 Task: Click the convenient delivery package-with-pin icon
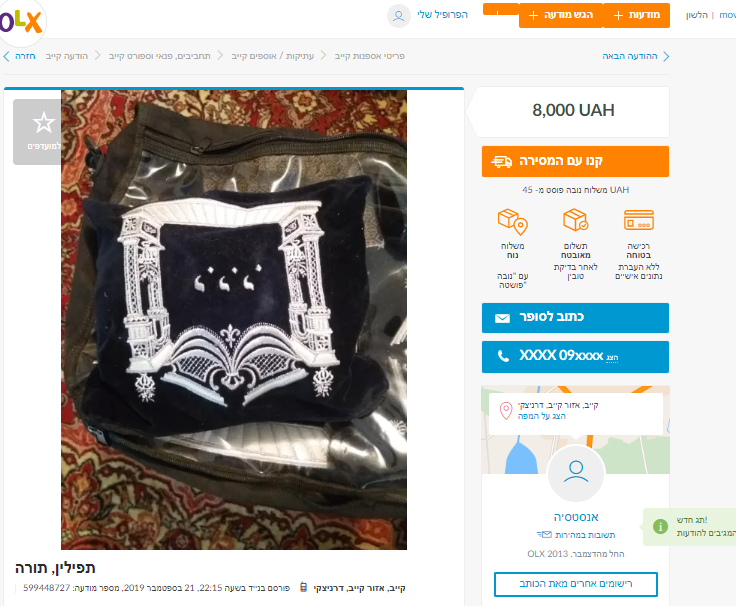click(x=513, y=222)
